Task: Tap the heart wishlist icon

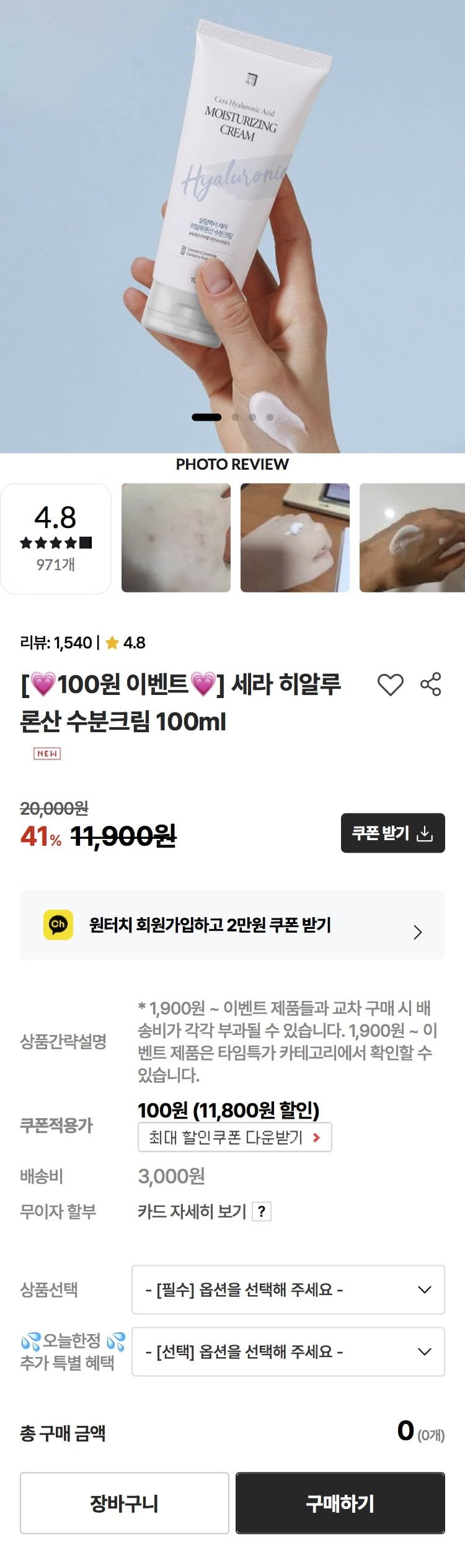Action: tap(390, 684)
